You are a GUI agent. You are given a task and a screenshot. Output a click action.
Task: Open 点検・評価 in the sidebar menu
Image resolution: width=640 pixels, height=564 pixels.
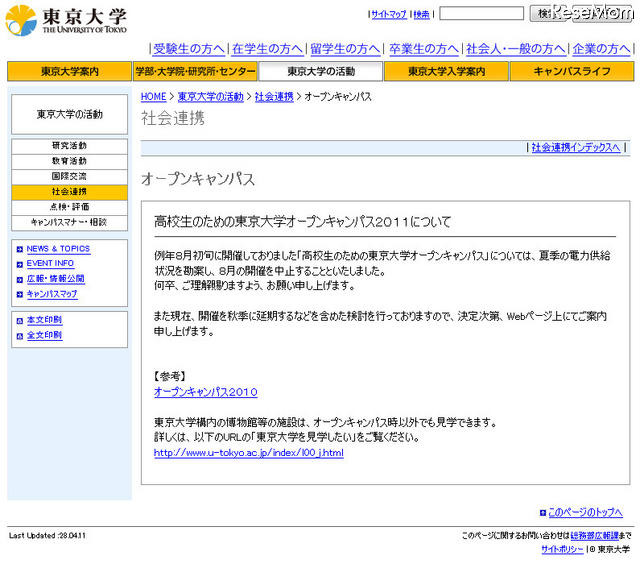[x=69, y=207]
